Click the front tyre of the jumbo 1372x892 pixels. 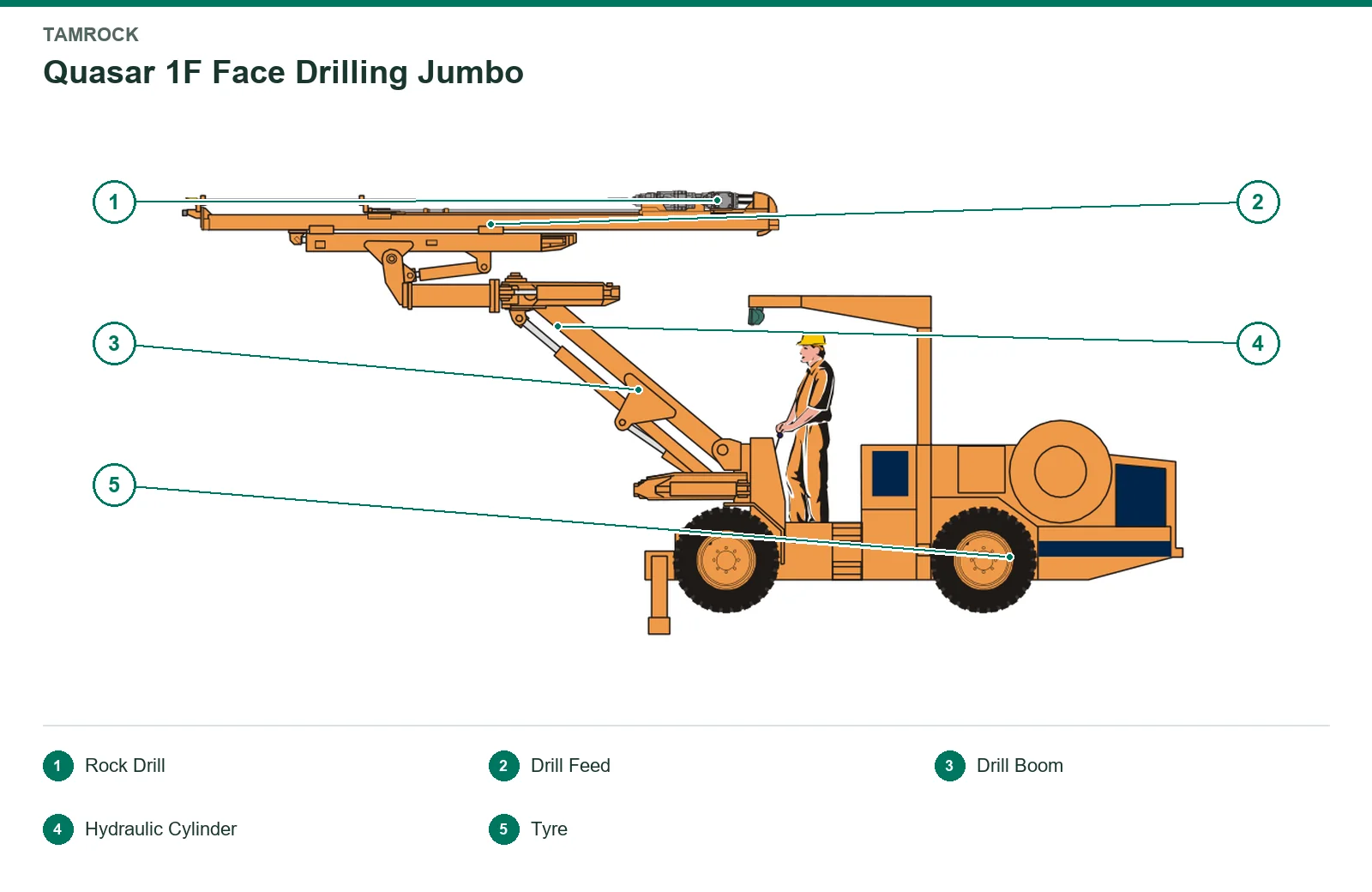[x=726, y=560]
